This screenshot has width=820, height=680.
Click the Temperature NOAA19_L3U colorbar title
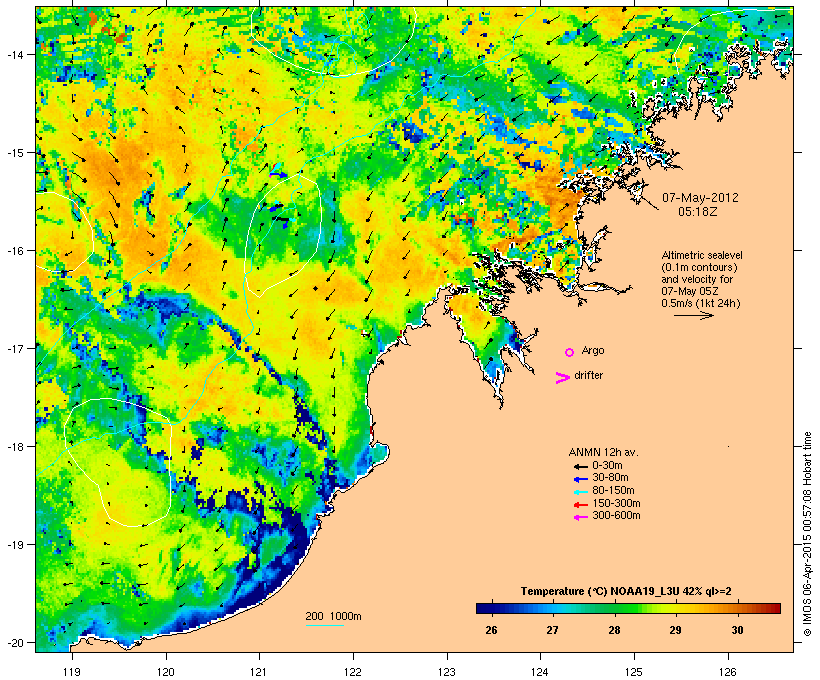coord(626,591)
